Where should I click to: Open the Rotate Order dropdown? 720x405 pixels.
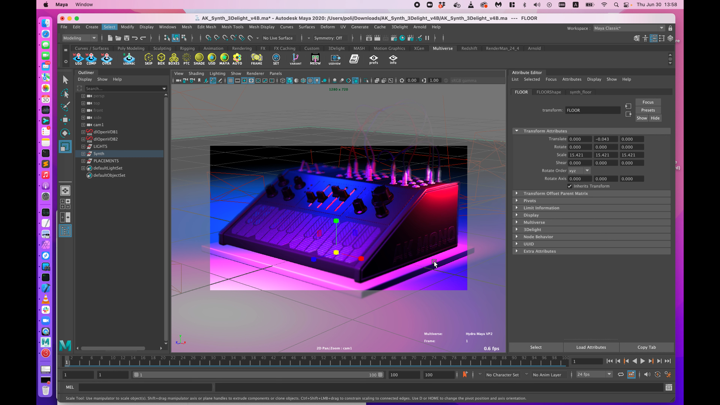pos(579,171)
